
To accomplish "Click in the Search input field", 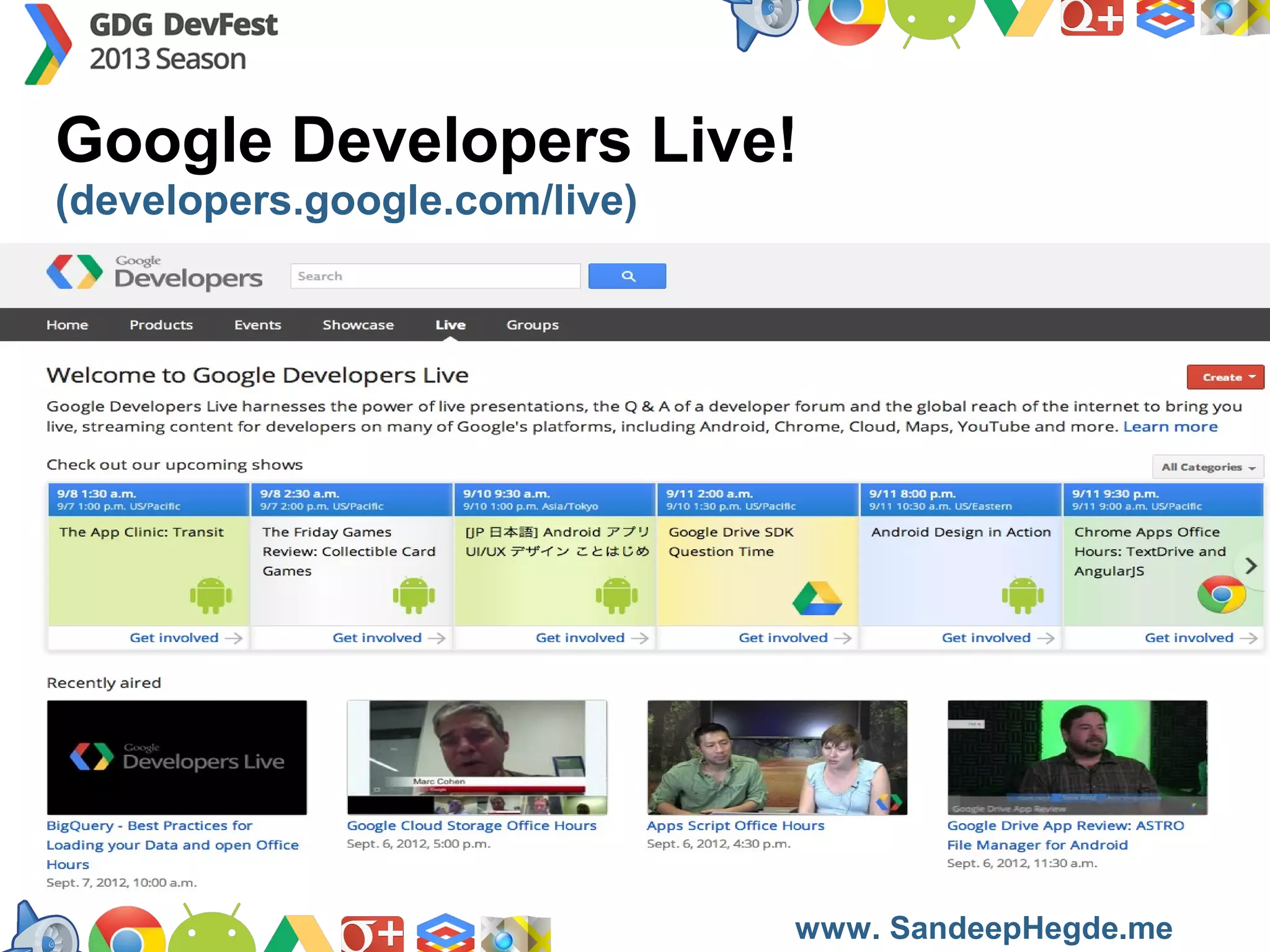I will [x=435, y=276].
